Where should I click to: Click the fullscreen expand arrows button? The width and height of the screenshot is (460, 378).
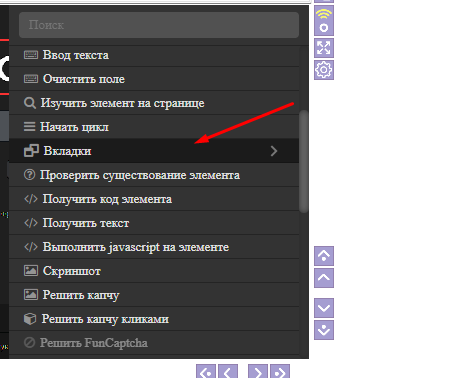(324, 48)
